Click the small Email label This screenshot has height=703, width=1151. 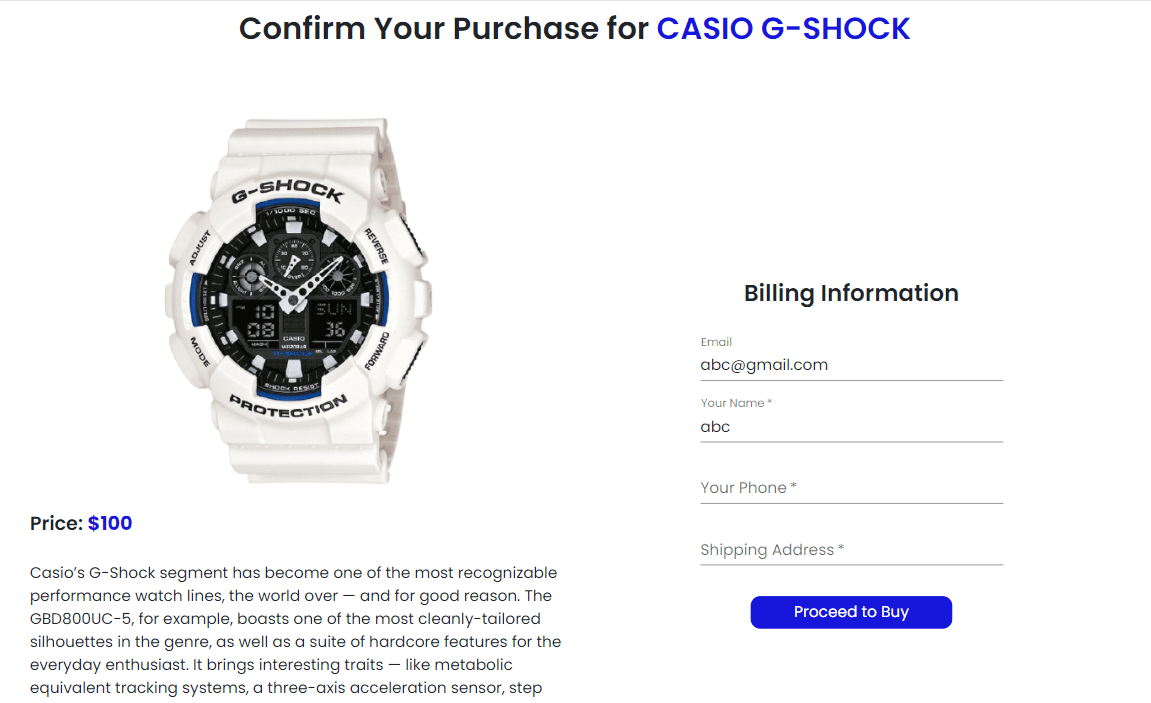click(x=716, y=342)
